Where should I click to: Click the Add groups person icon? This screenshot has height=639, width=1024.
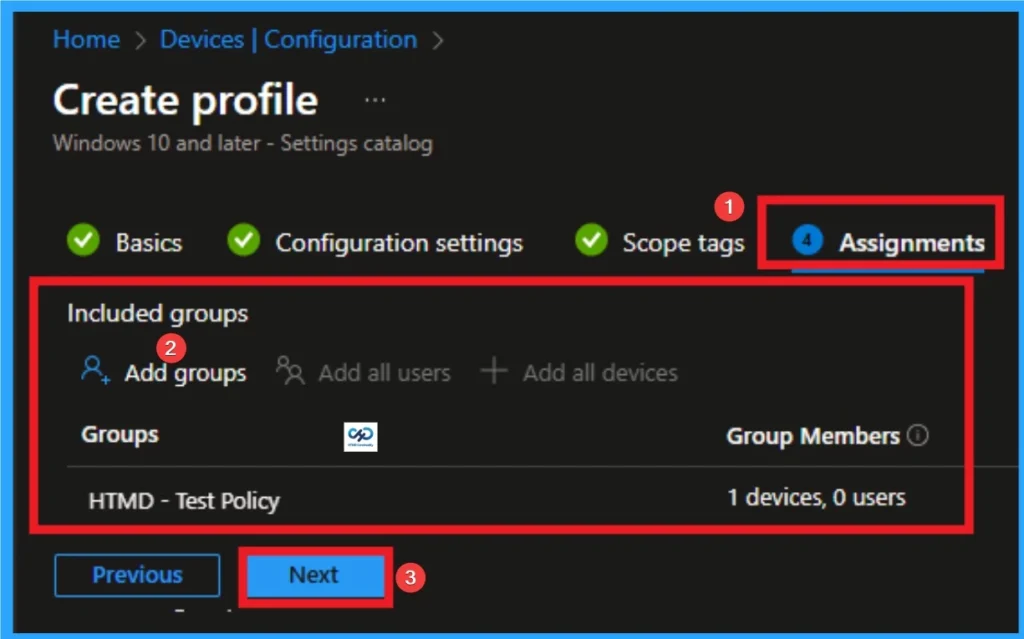94,370
